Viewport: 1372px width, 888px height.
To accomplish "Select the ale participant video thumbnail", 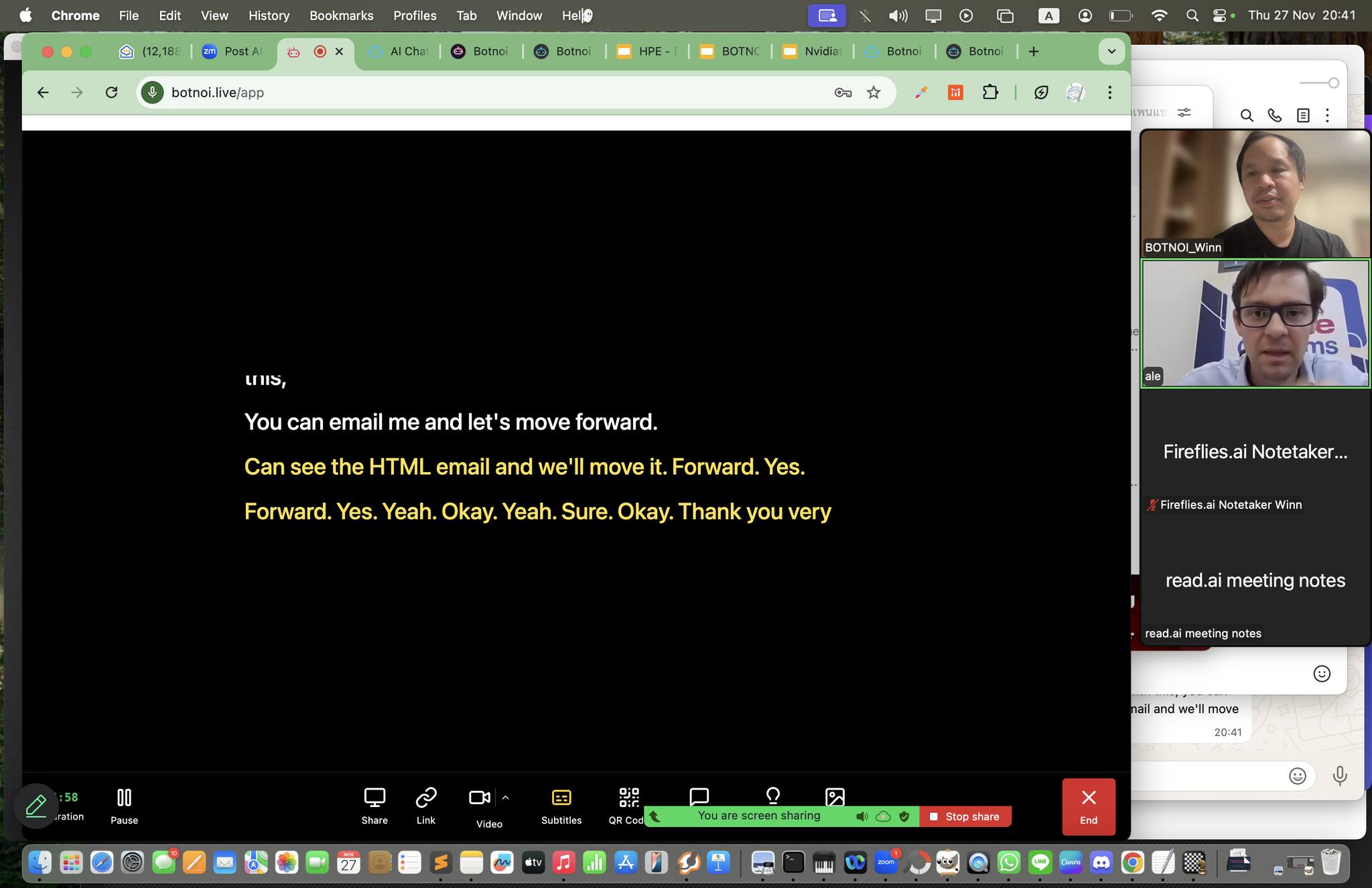I will tap(1255, 323).
